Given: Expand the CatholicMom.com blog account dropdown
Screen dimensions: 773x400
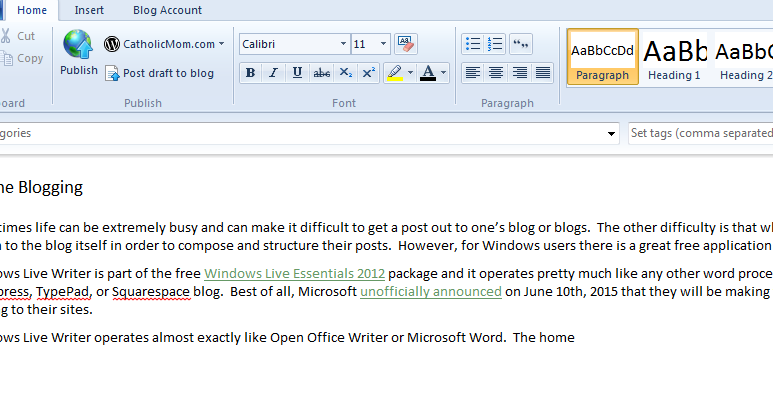Looking at the screenshot, I should tap(221, 44).
